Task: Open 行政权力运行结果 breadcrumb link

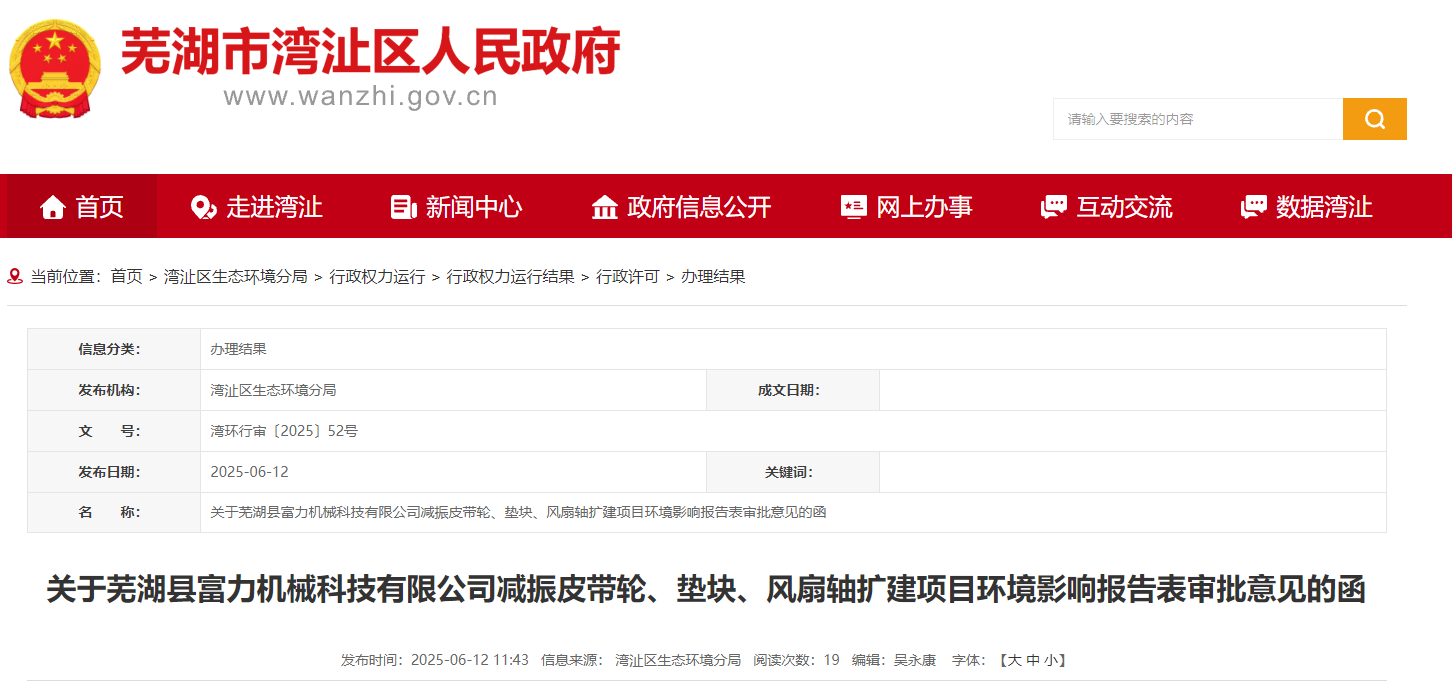Action: (510, 277)
